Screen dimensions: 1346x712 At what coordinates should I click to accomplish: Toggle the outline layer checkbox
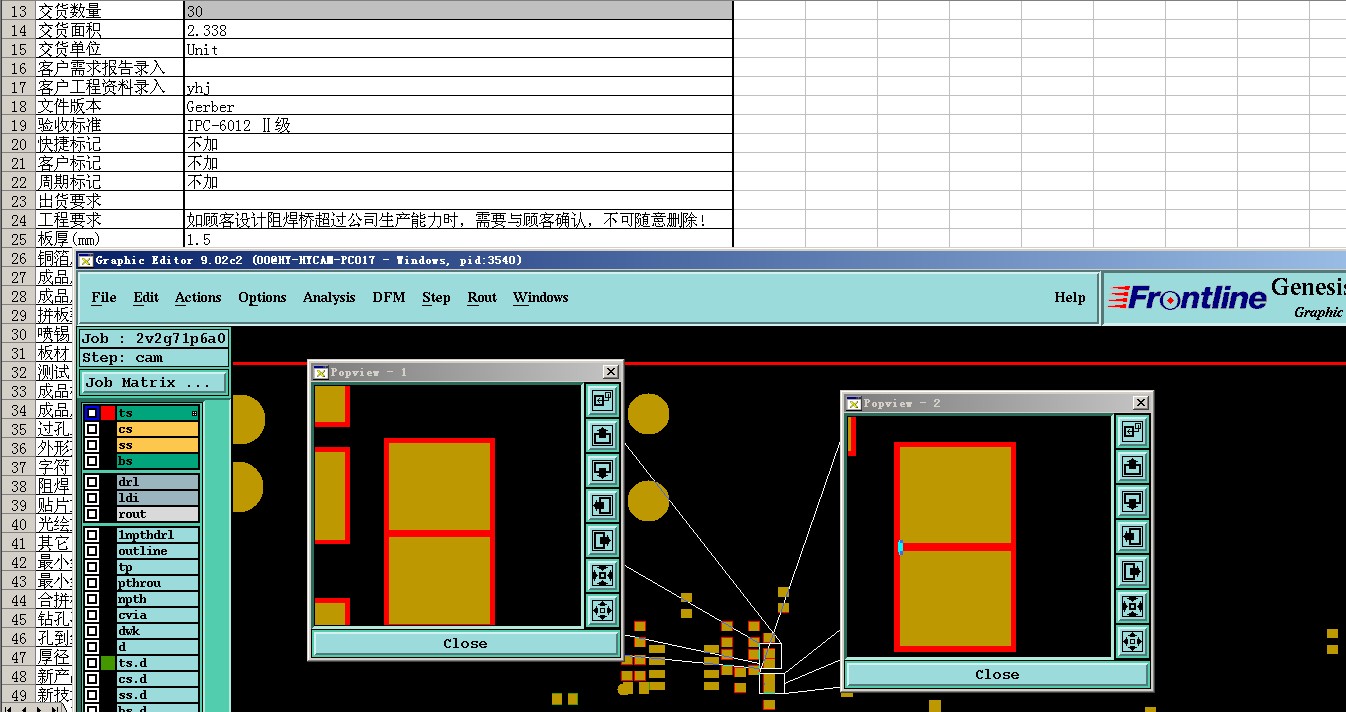coord(91,551)
